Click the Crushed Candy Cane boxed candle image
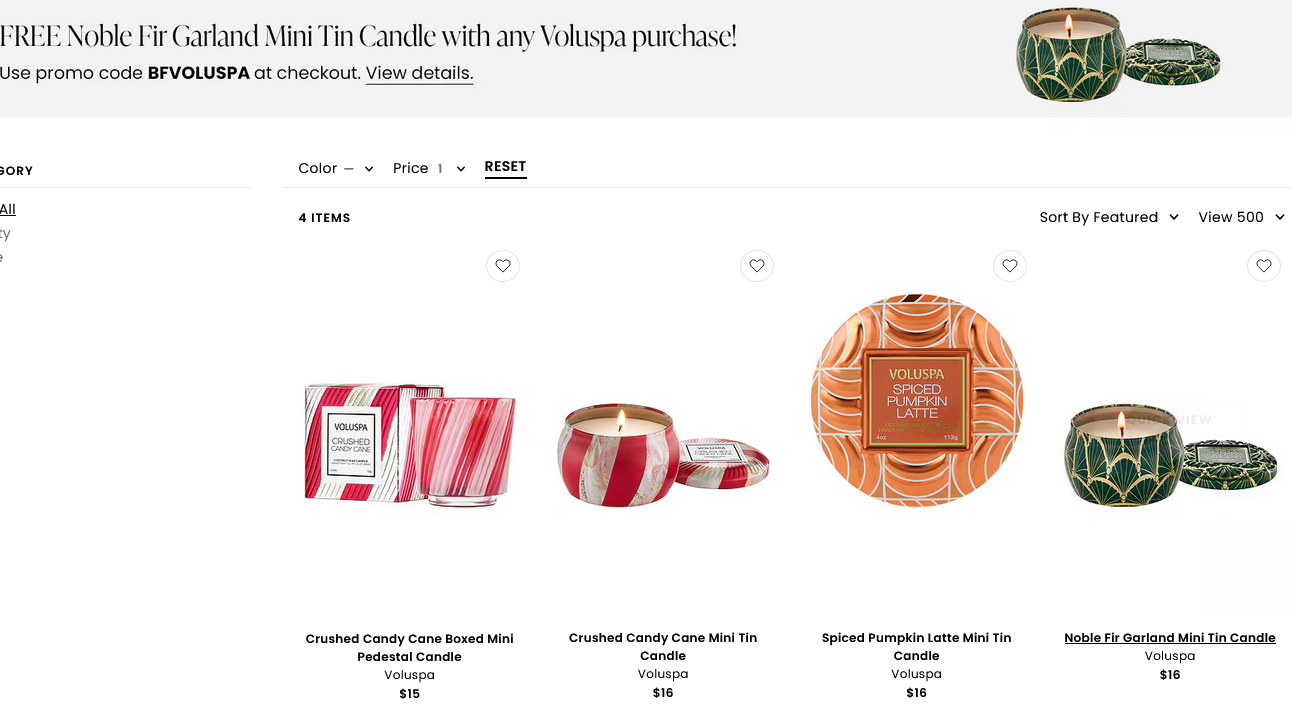The width and height of the screenshot is (1292, 707). click(410, 442)
